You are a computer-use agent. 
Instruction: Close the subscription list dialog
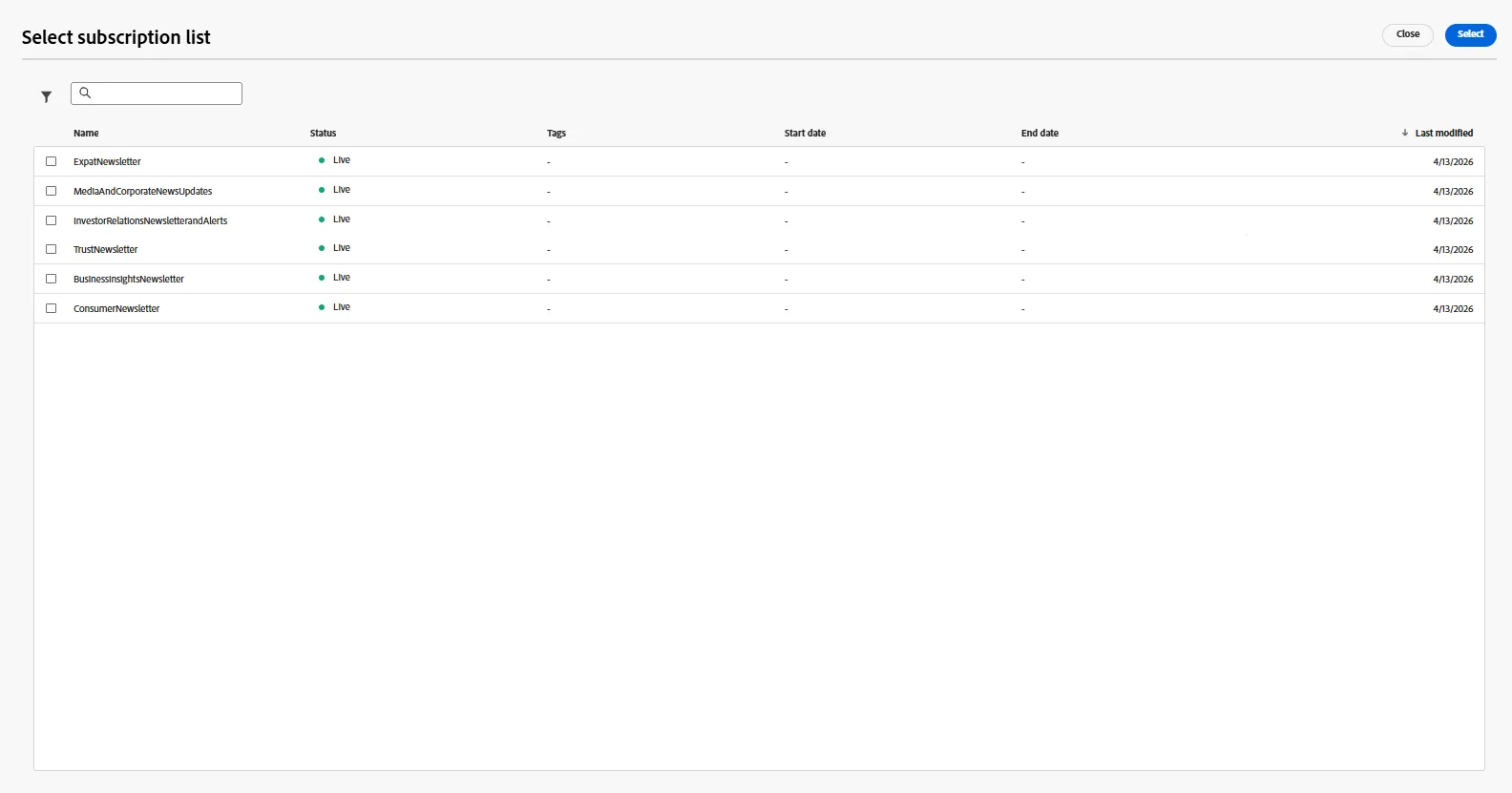1408,34
